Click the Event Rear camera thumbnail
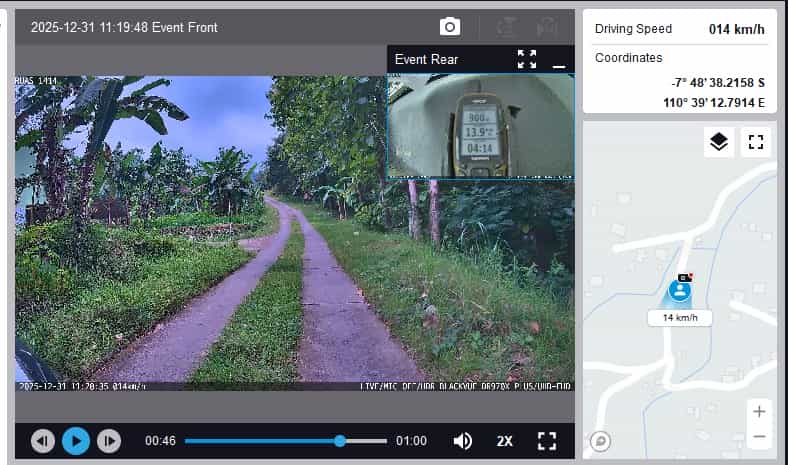Image resolution: width=788 pixels, height=465 pixels. tap(480, 125)
